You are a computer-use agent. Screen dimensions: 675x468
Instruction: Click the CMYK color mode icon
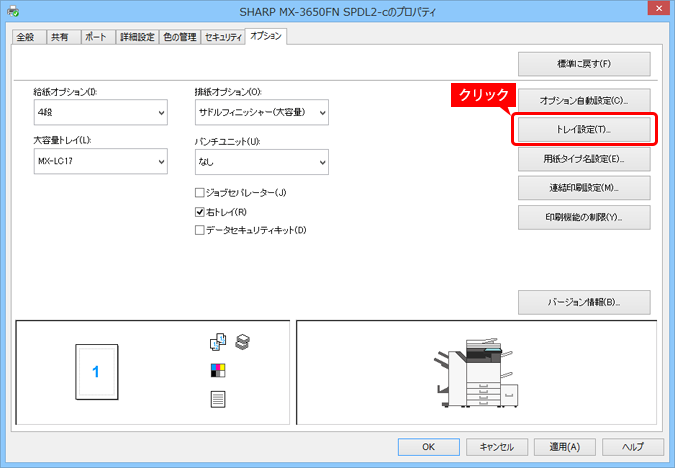[218, 370]
